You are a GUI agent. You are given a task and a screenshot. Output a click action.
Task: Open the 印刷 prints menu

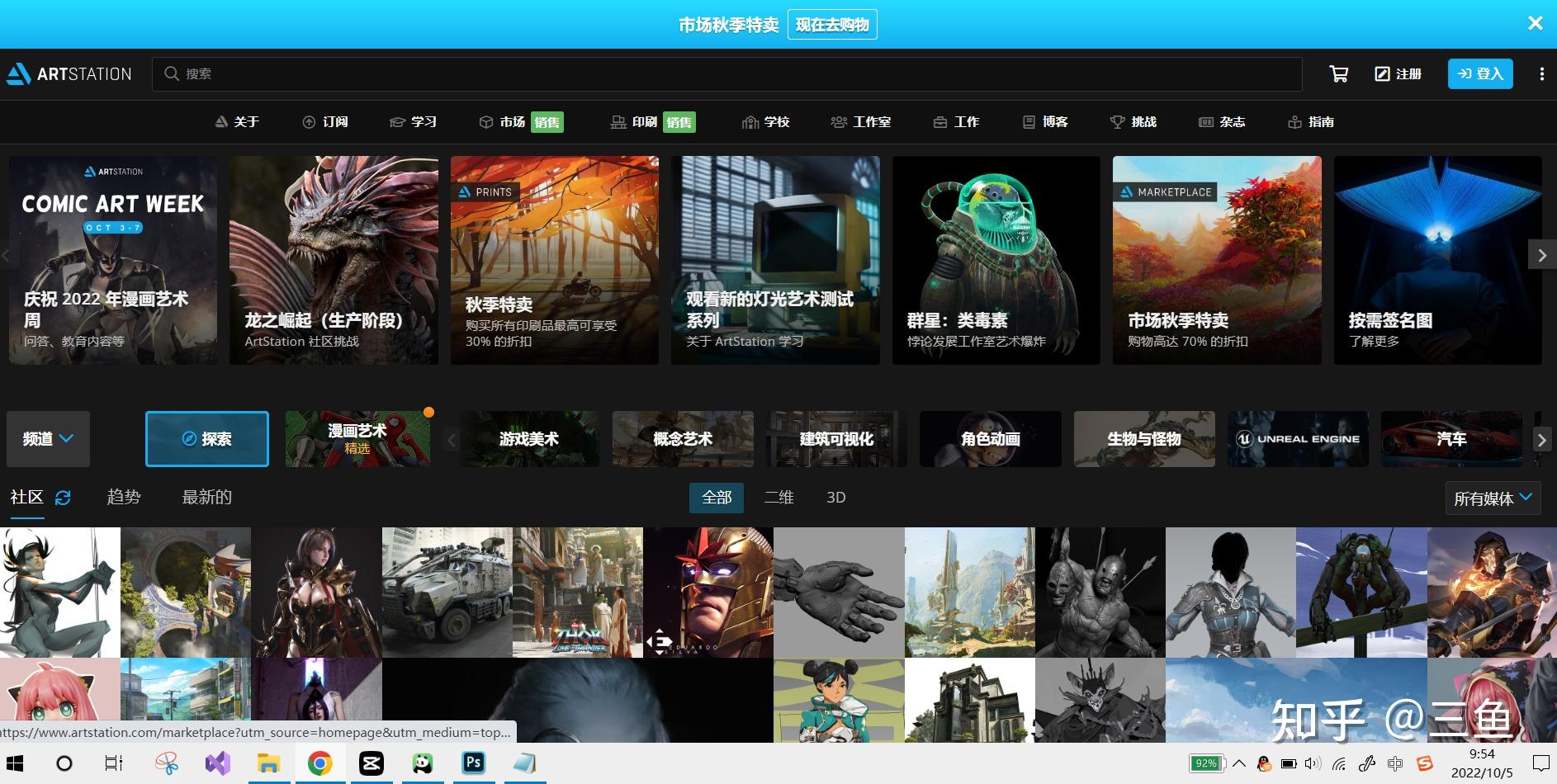coord(653,122)
